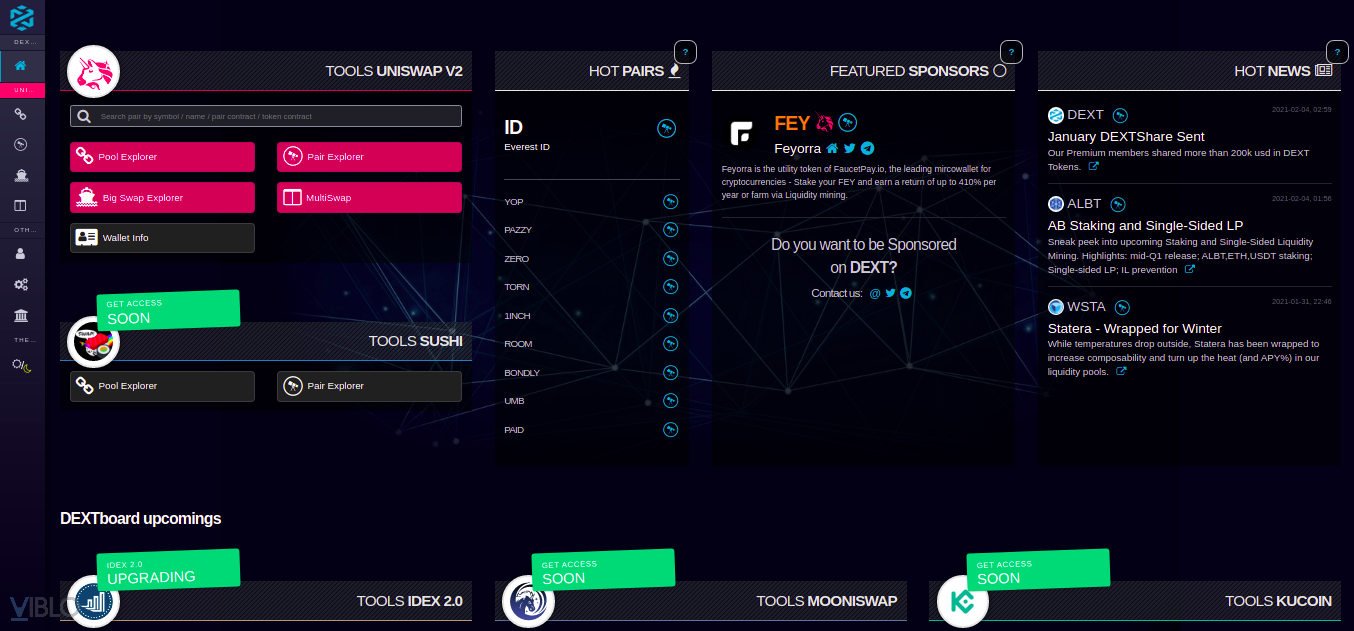
Task: Open the bank building icon in sidebar
Action: coord(21,316)
